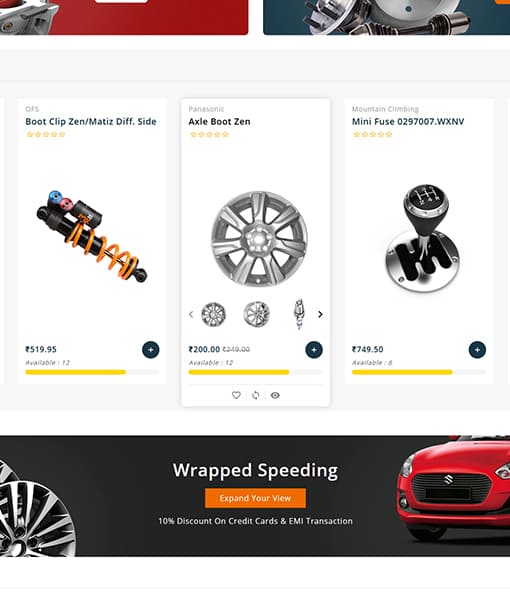Click shock absorber product image
Viewport: 510px width, 600px height.
[x=92, y=236]
